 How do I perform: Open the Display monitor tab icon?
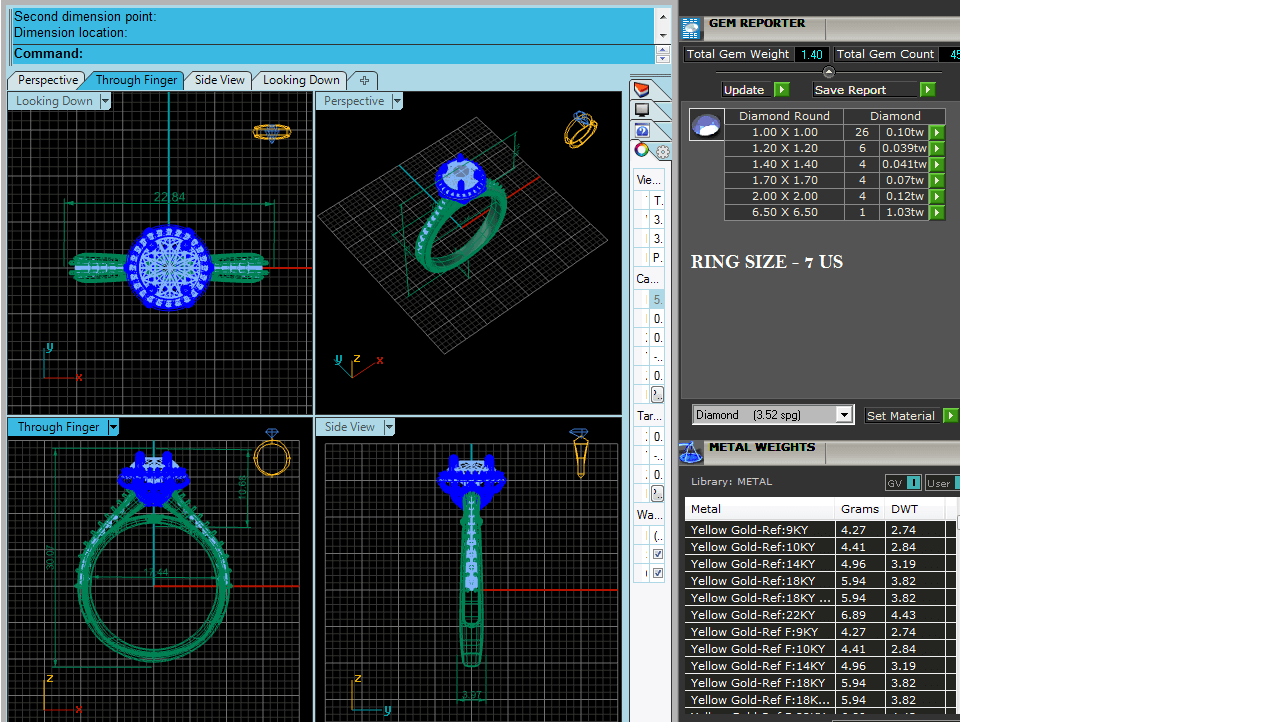(642, 110)
